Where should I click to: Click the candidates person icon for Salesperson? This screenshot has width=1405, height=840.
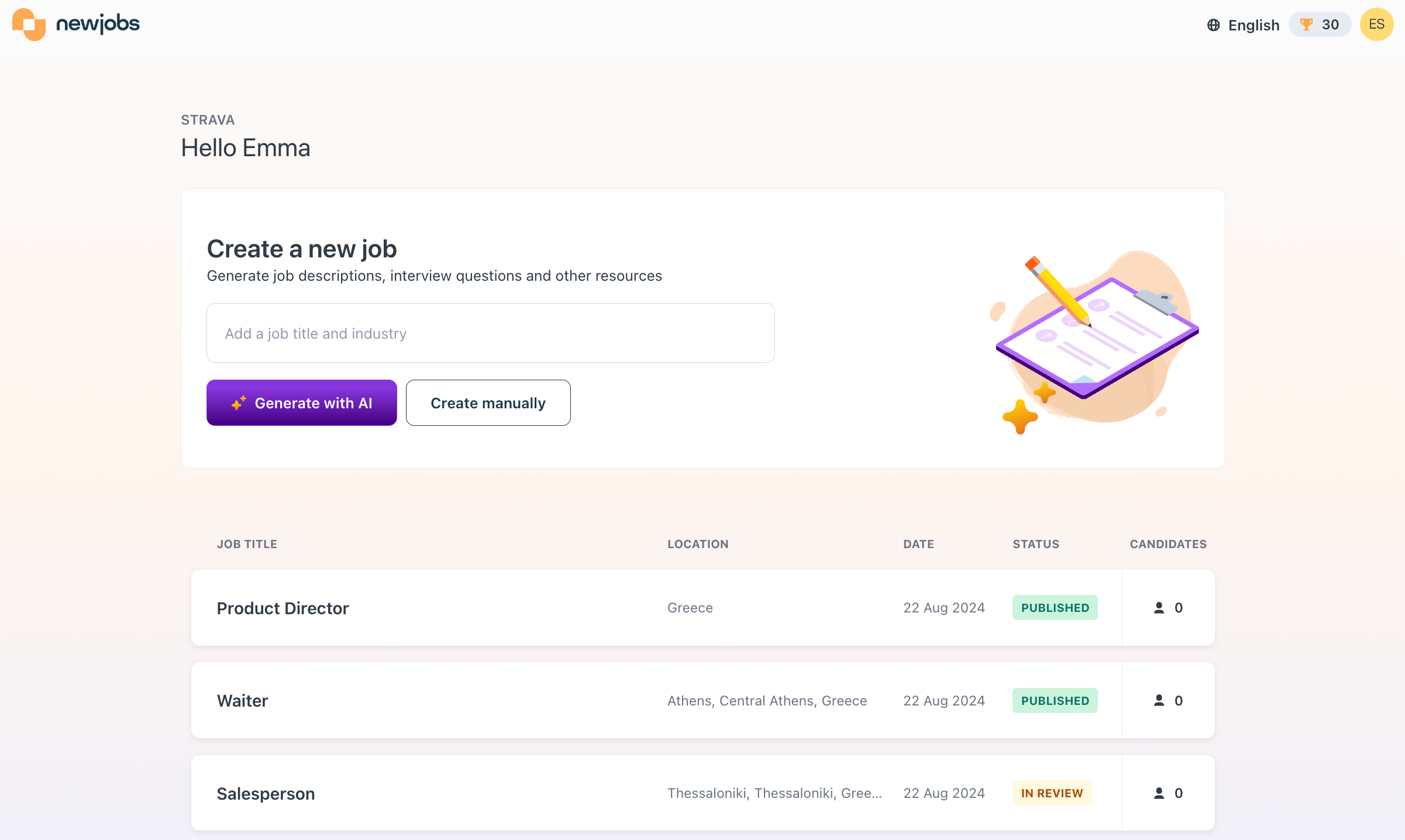(1159, 793)
